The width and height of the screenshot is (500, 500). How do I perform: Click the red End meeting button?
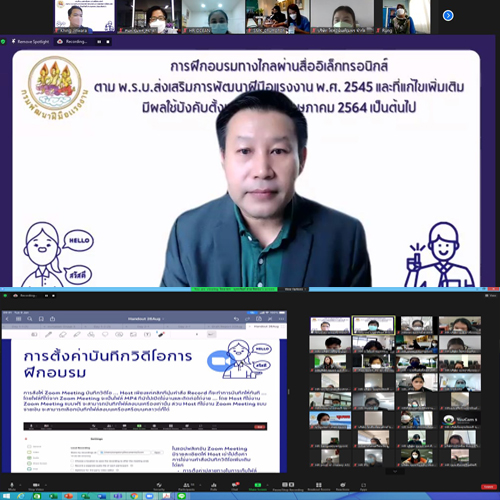(488, 487)
